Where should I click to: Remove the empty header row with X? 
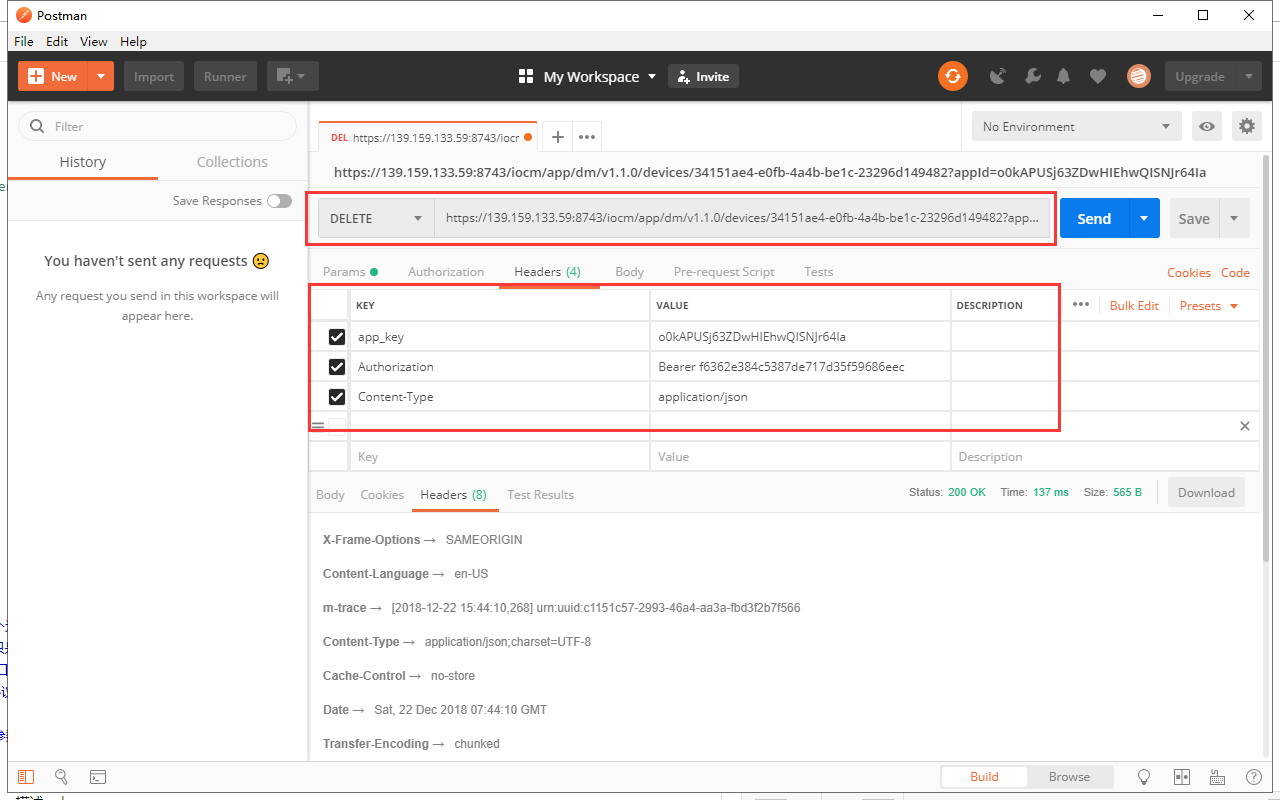click(1245, 426)
